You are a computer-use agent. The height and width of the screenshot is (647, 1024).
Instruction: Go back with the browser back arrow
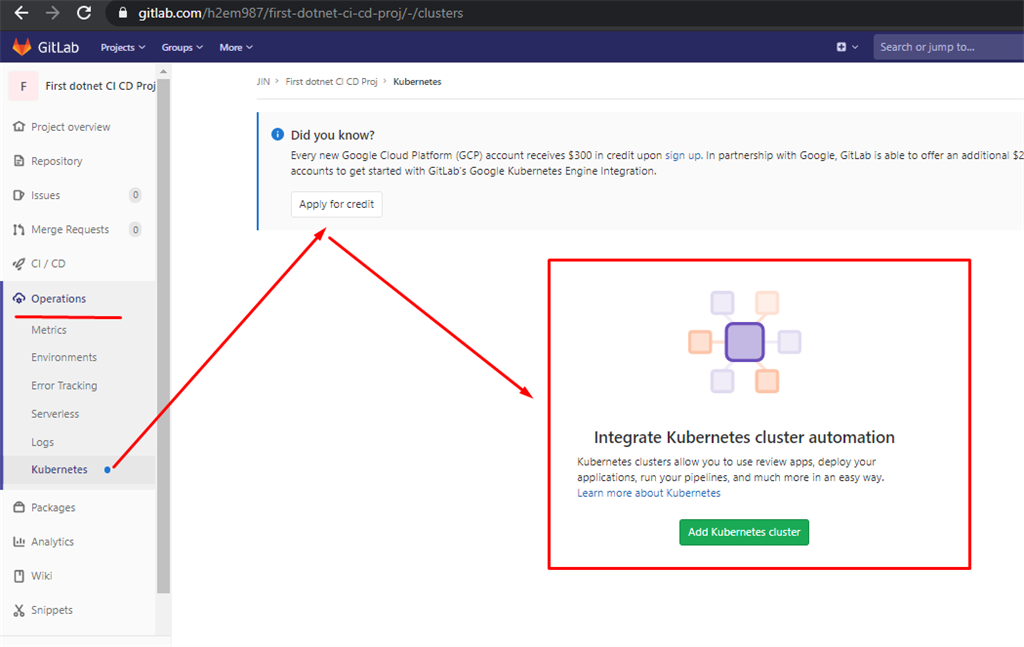point(21,13)
